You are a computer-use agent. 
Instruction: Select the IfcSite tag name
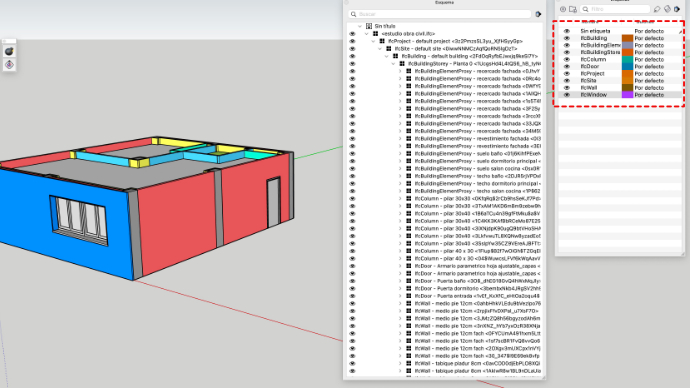coord(588,81)
